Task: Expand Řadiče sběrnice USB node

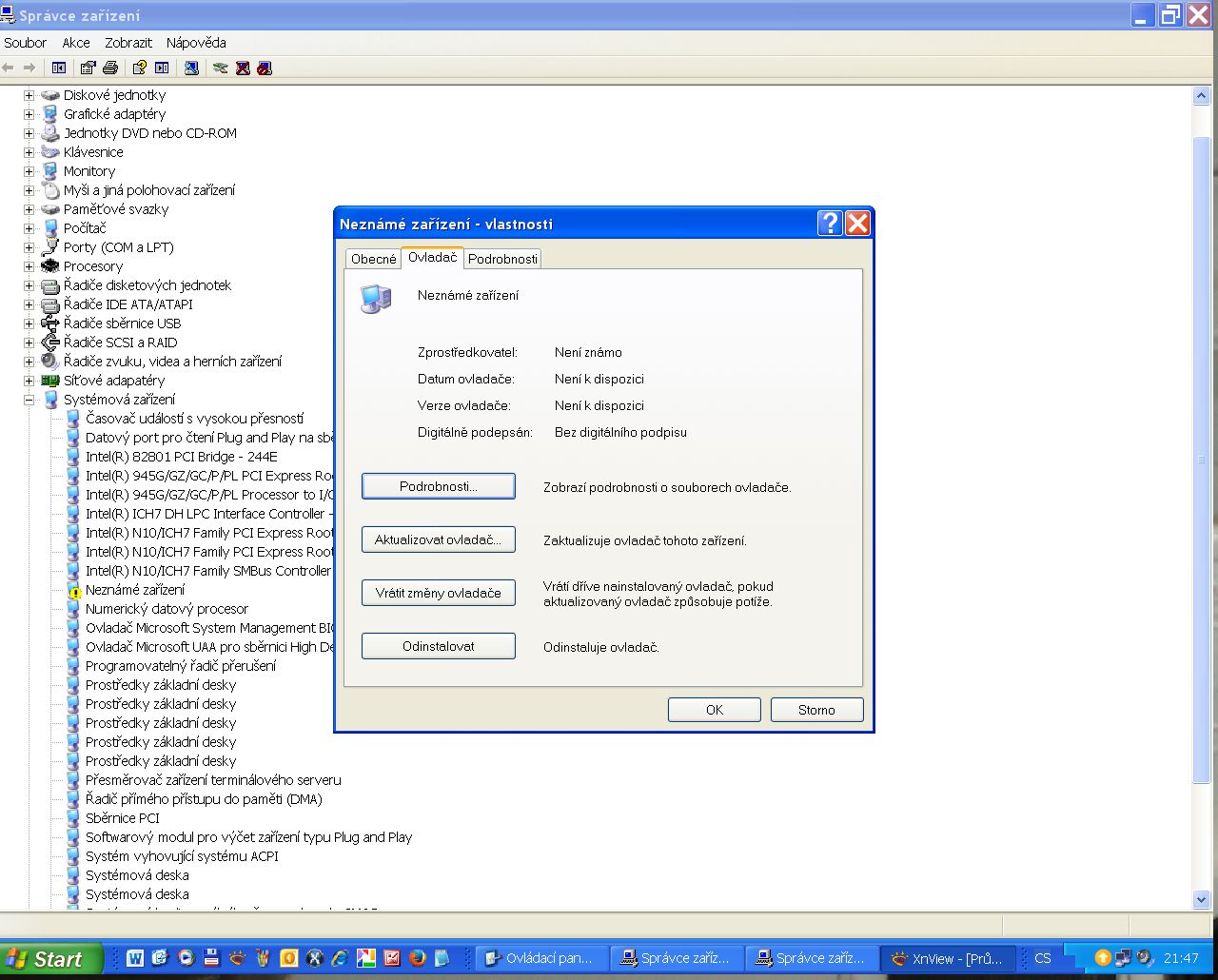Action: pos(29,323)
